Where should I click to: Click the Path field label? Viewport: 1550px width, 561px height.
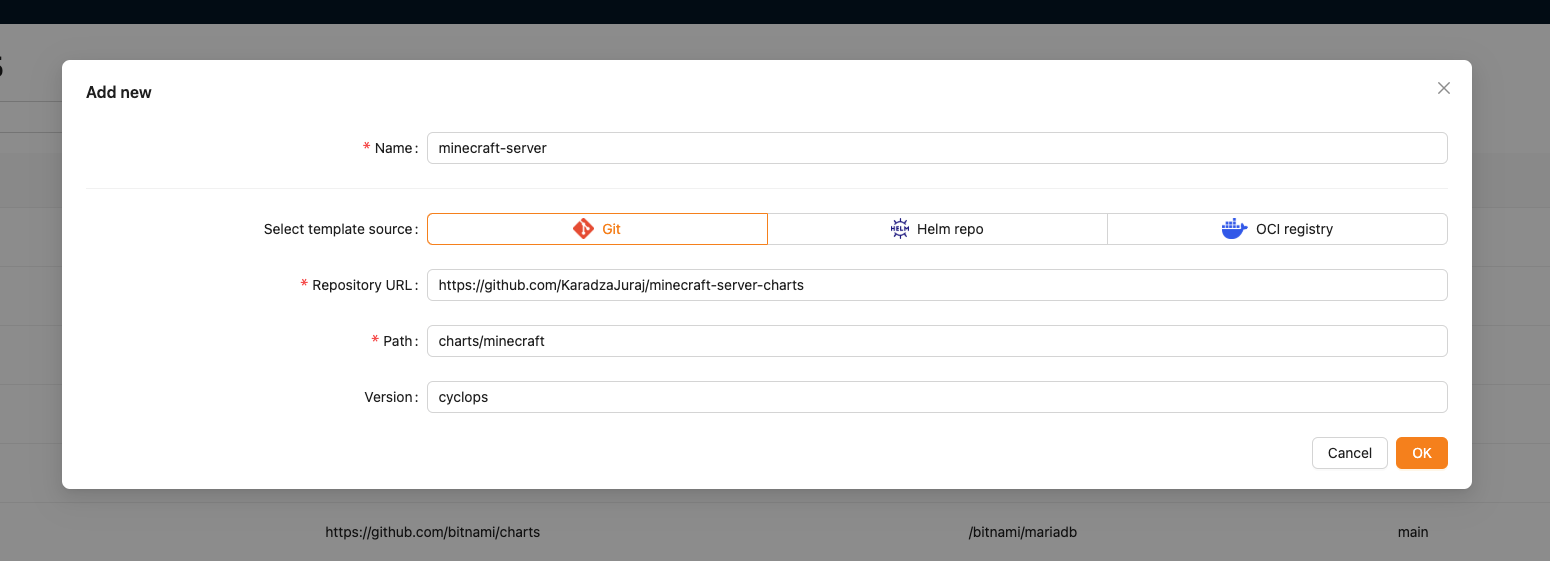[398, 341]
